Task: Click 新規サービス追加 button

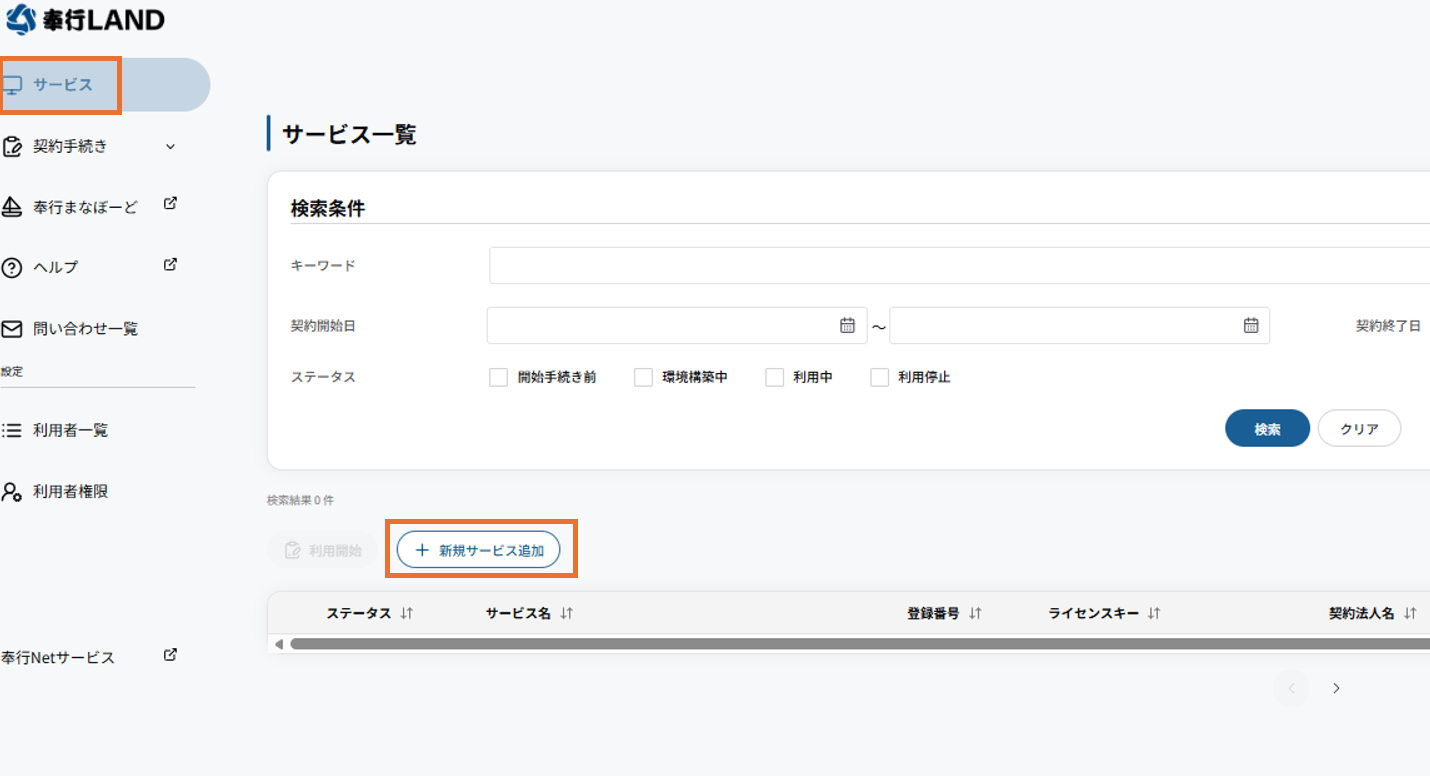Action: [478, 550]
